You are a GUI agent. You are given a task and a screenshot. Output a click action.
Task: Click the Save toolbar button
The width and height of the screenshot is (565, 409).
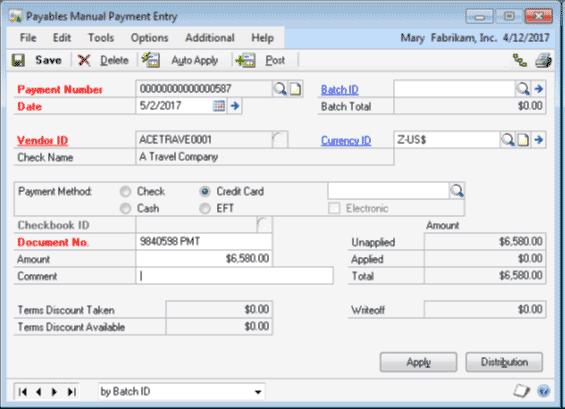tap(37, 60)
